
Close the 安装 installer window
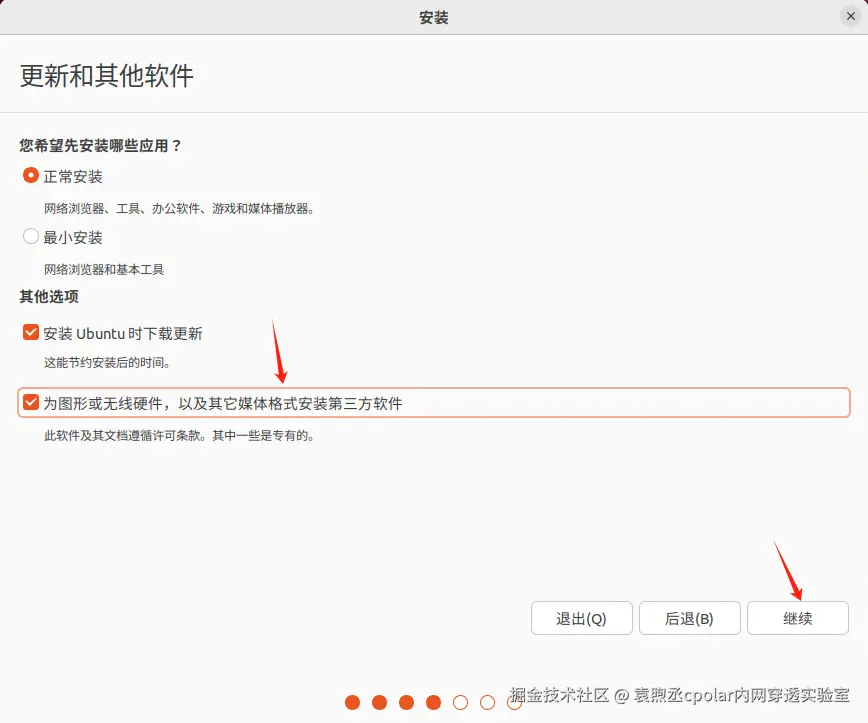(850, 17)
